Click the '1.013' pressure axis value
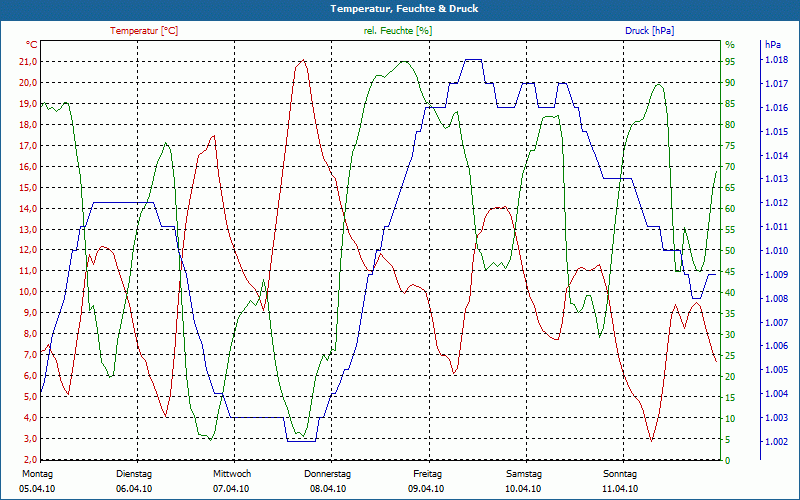This screenshot has width=800, height=500. [x=776, y=179]
